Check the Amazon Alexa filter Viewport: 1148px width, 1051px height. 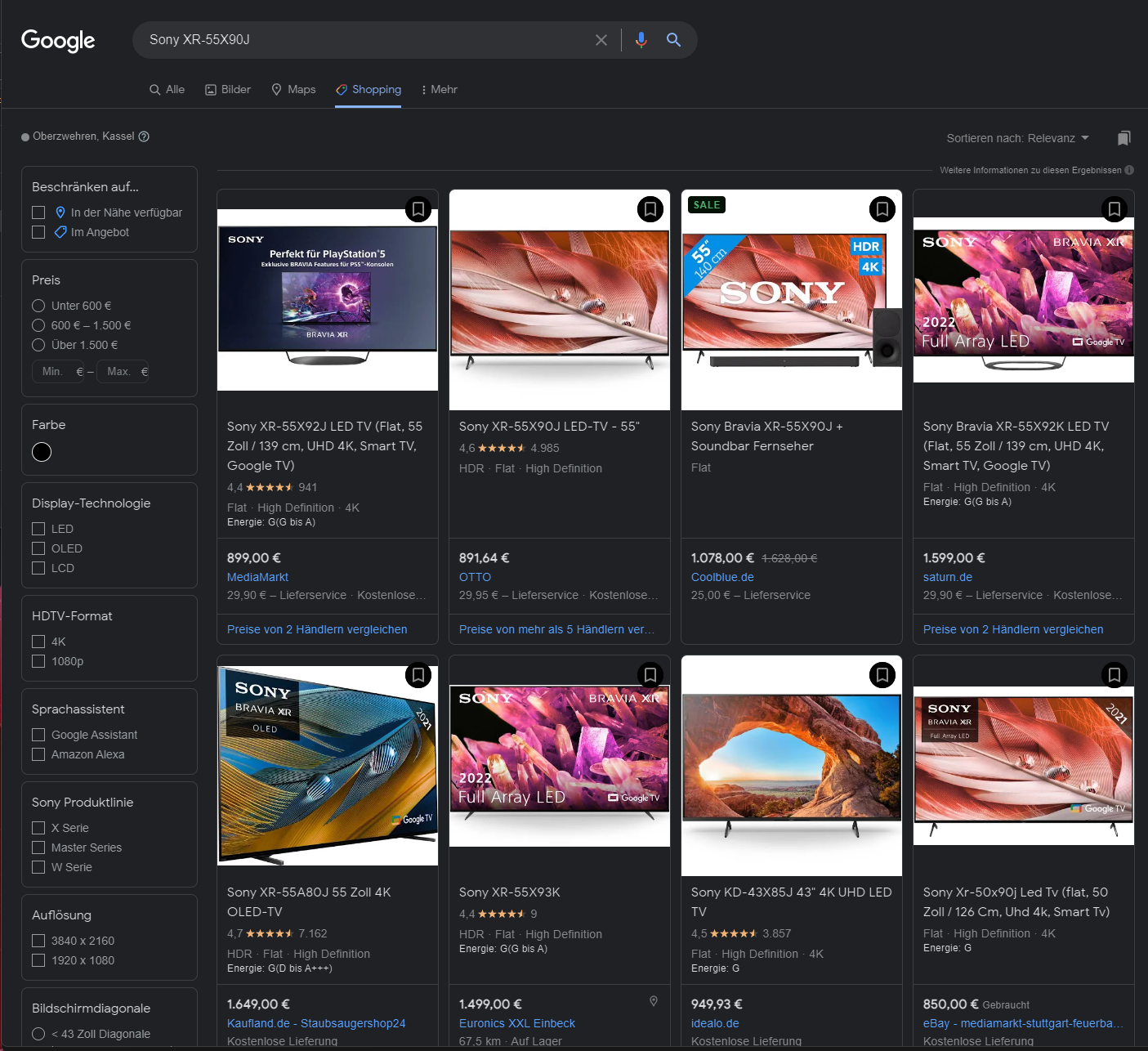[x=38, y=754]
